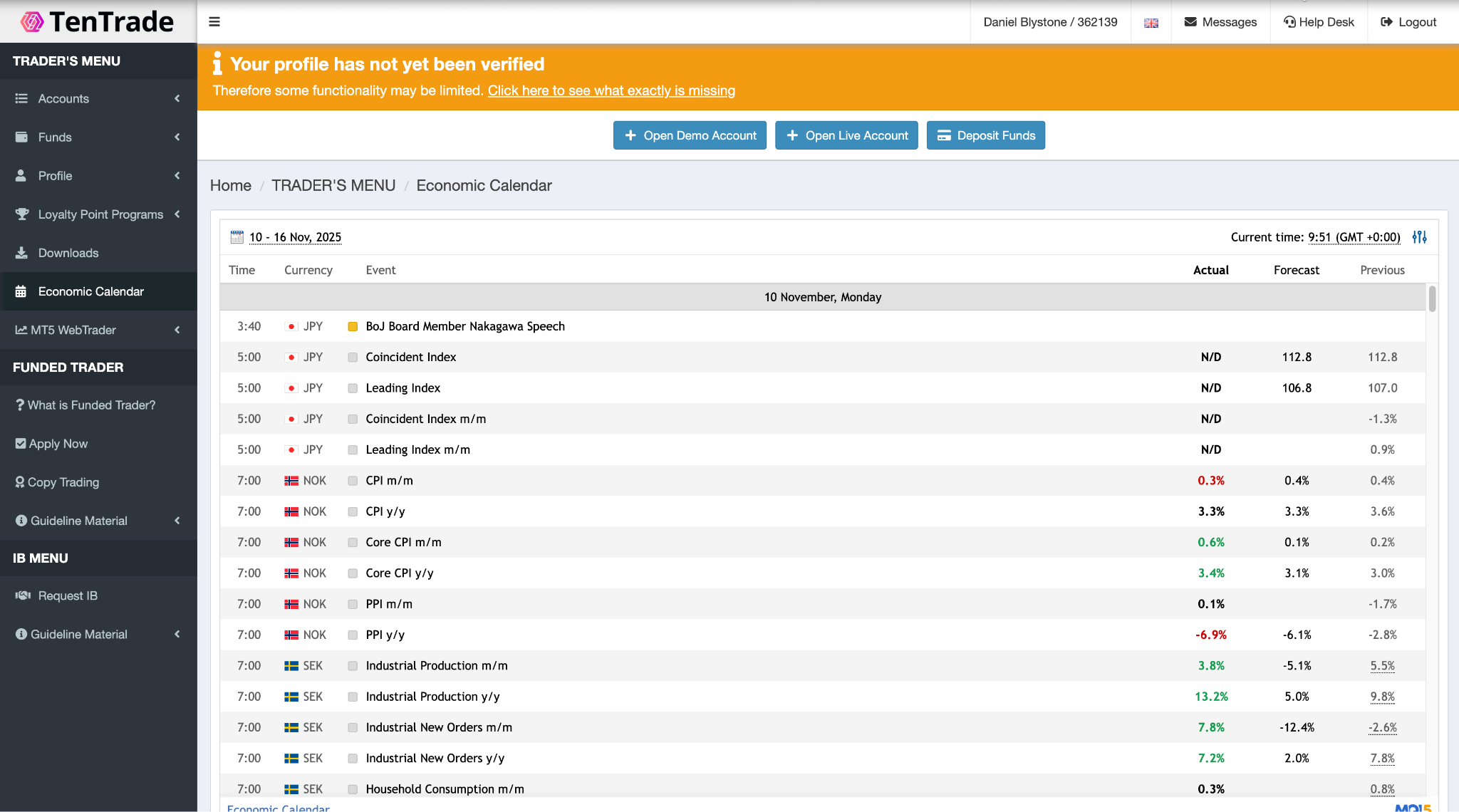Viewport: 1459px width, 812px height.
Task: Click here to see what exactly is missing
Action: [611, 90]
